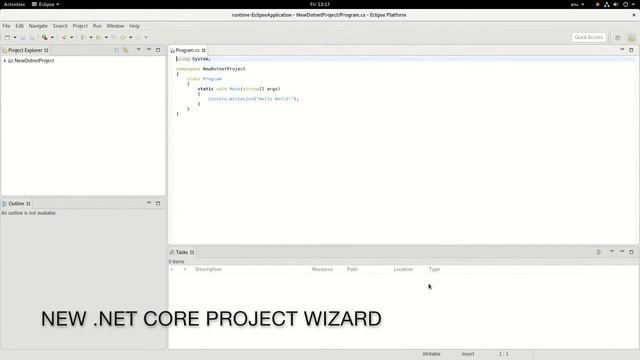Toggle Link with Editor in Project Explorer
Screen dimensions: 640x360
125,50
